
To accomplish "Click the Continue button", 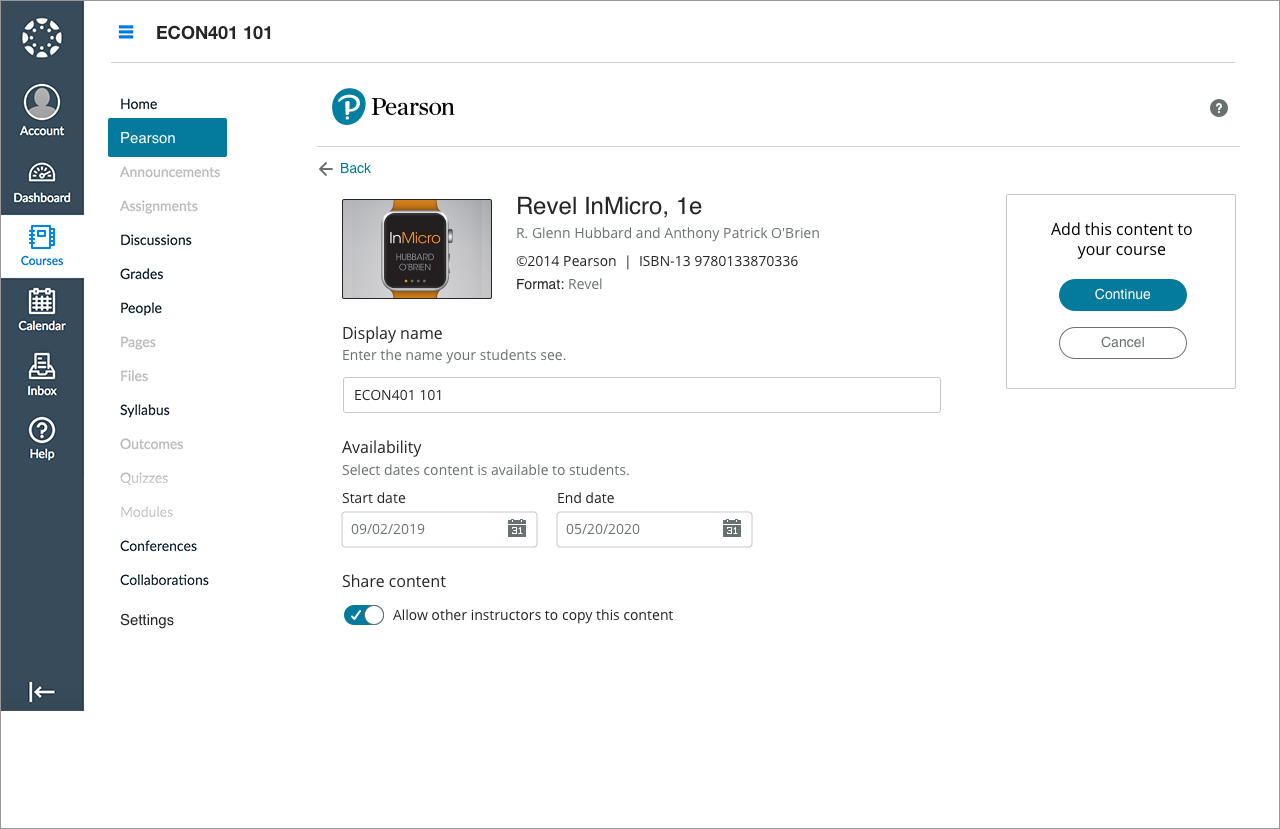I will 1122,294.
